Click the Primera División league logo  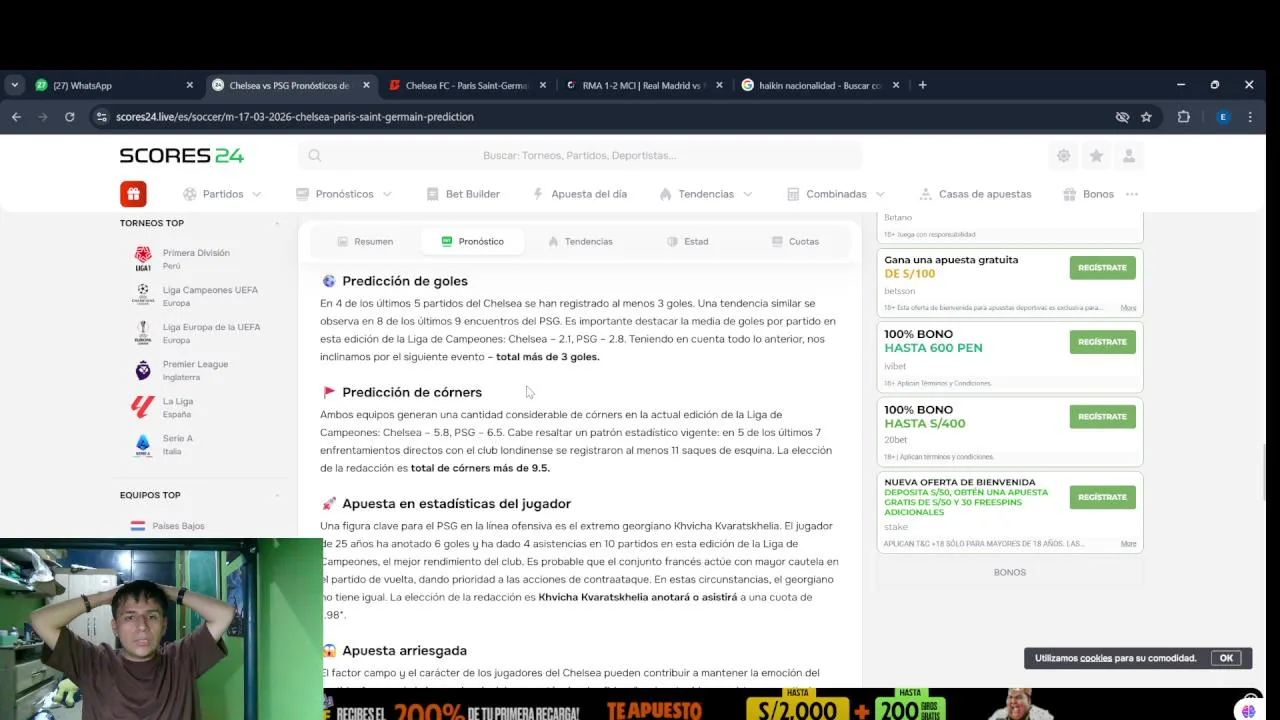[x=143, y=259]
